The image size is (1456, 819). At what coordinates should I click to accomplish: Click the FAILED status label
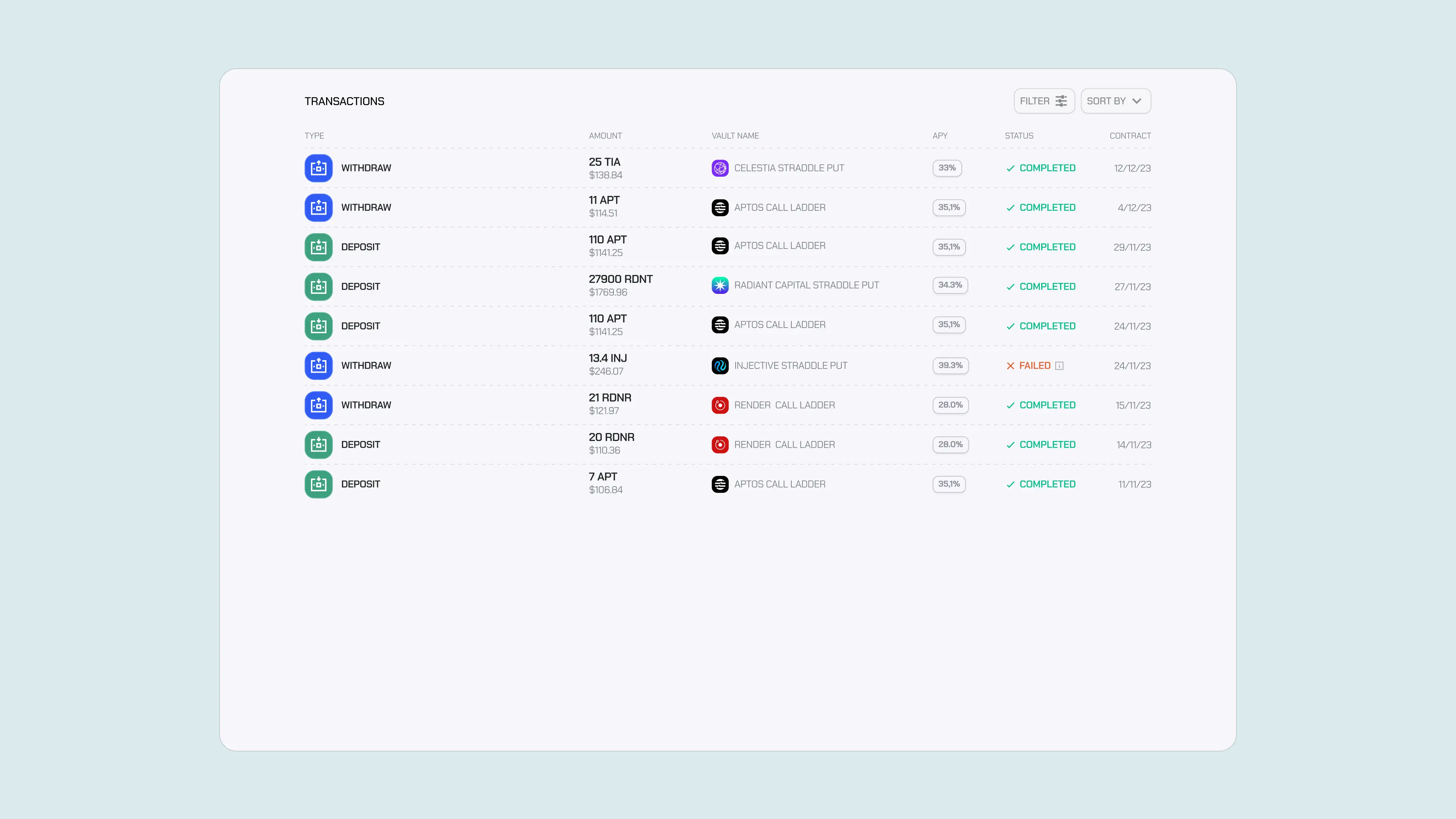pyautogui.click(x=1035, y=366)
